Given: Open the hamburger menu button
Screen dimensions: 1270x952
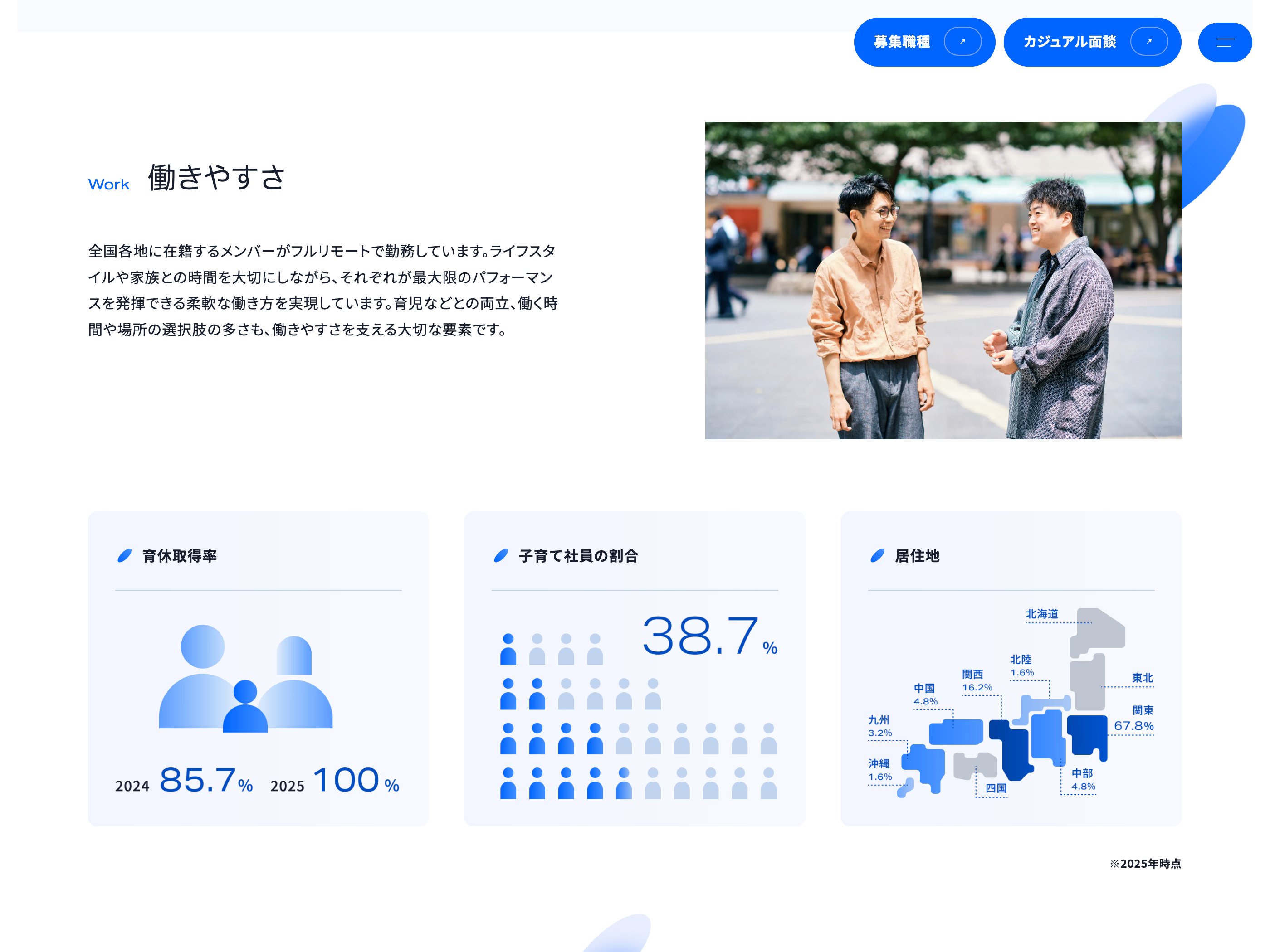Looking at the screenshot, I should pos(1224,42).
